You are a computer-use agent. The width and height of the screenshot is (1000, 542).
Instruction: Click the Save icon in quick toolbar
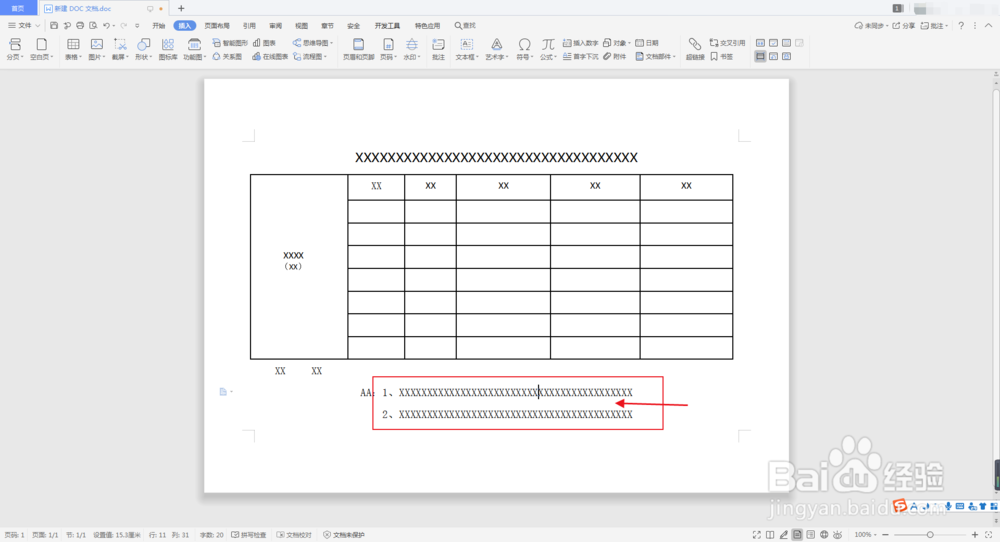tap(54, 26)
